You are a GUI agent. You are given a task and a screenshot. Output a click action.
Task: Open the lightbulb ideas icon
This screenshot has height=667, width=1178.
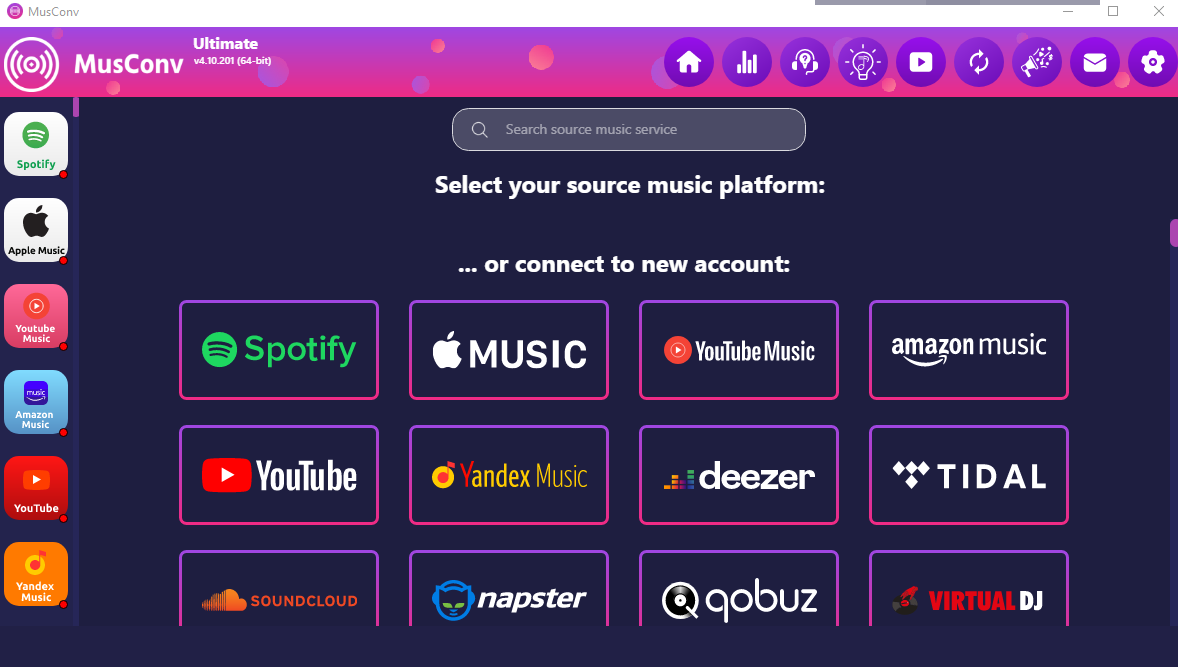coord(862,62)
